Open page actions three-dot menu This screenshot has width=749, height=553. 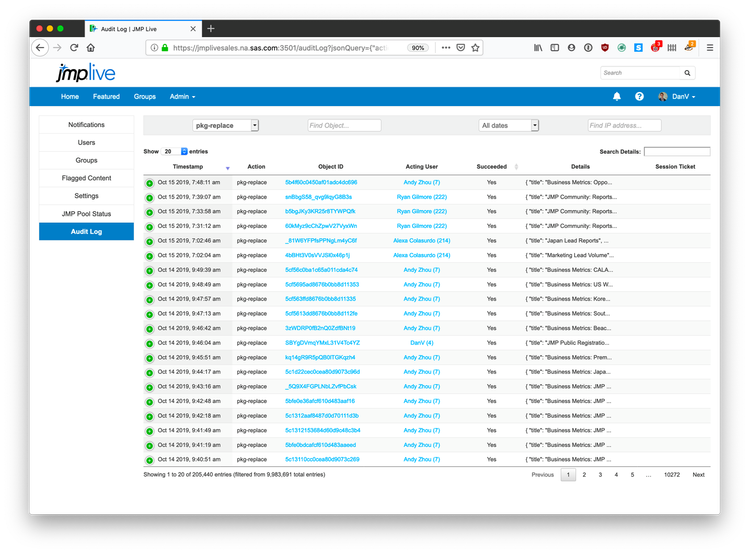click(446, 48)
